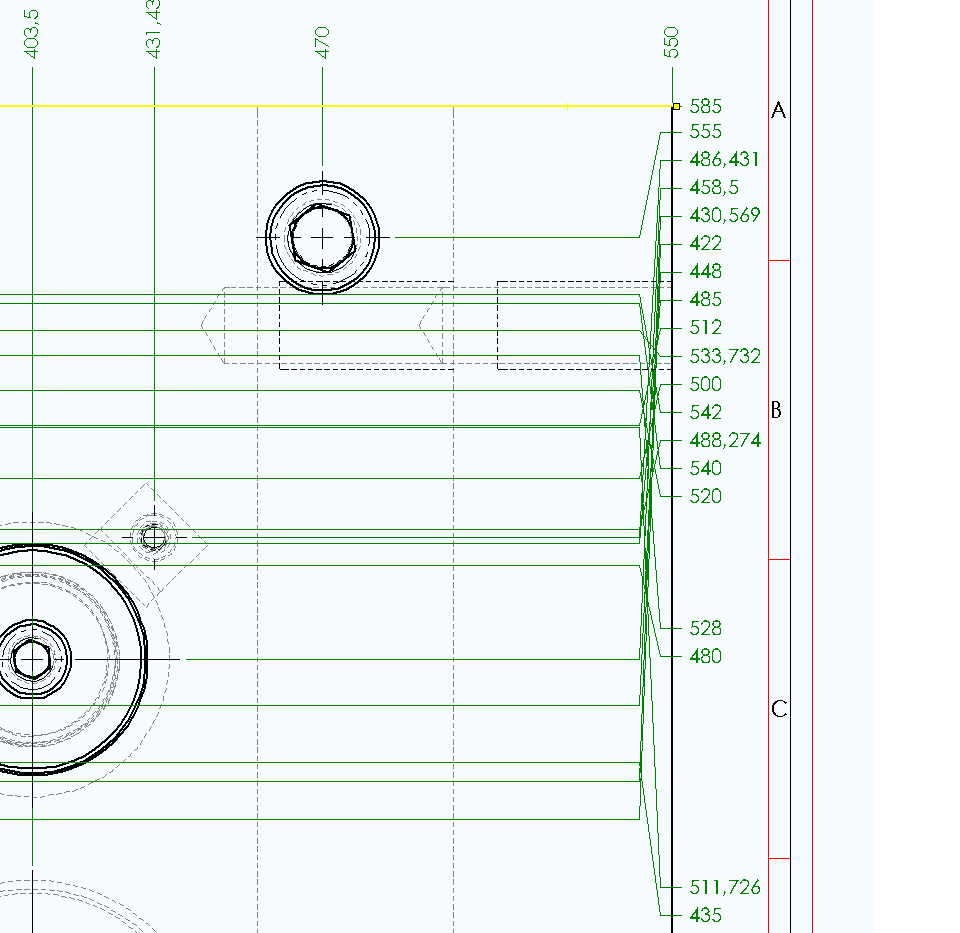The image size is (960, 933).
Task: Select the small screw inside dashed diamond
Action: [x=154, y=538]
